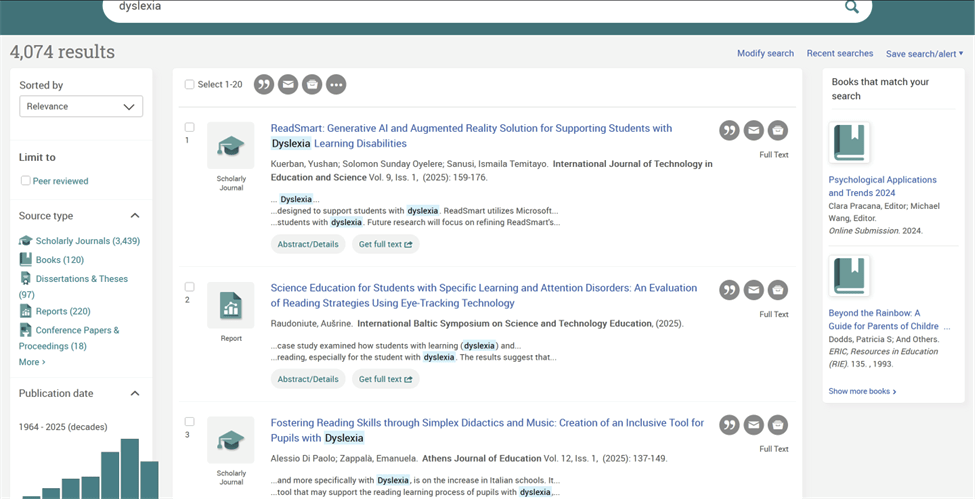
Task: Open the Relevance sort dropdown
Action: pos(81,106)
